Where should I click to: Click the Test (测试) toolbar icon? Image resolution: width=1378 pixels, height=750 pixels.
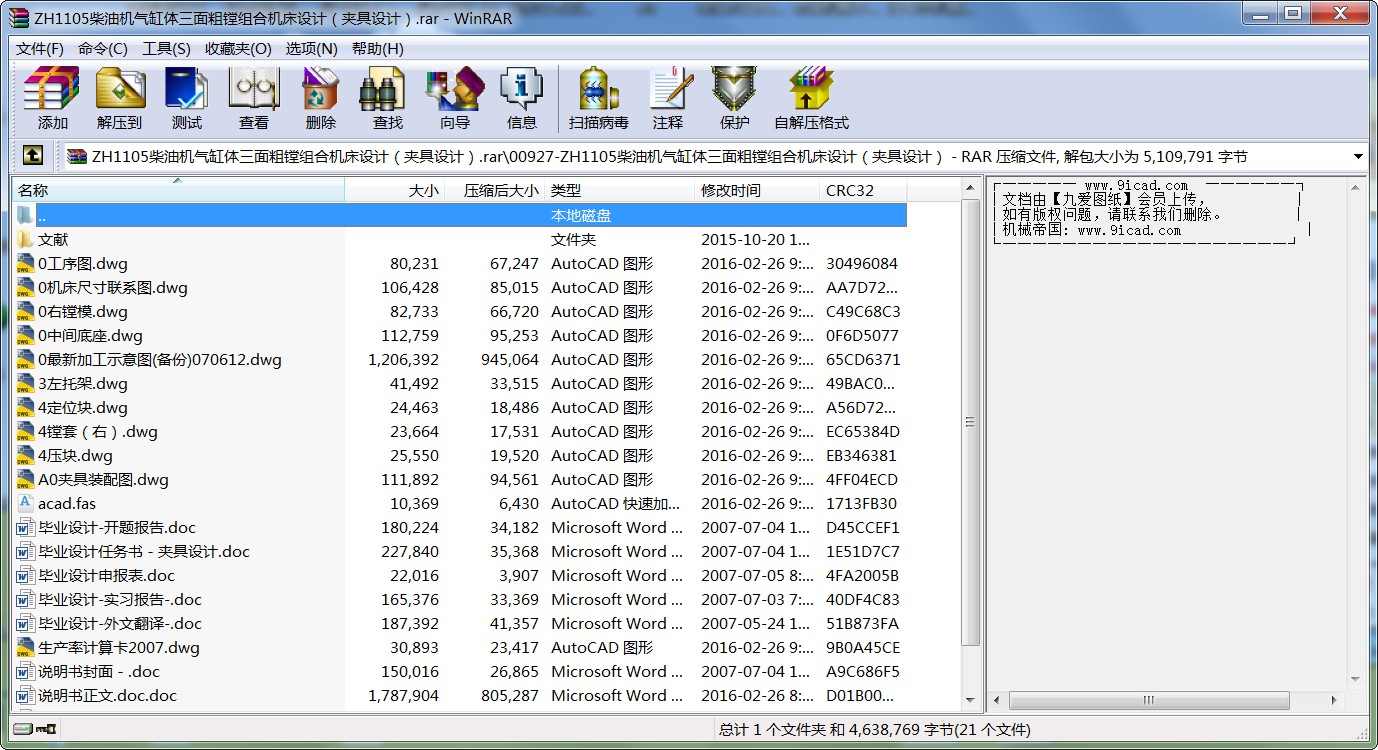186,99
